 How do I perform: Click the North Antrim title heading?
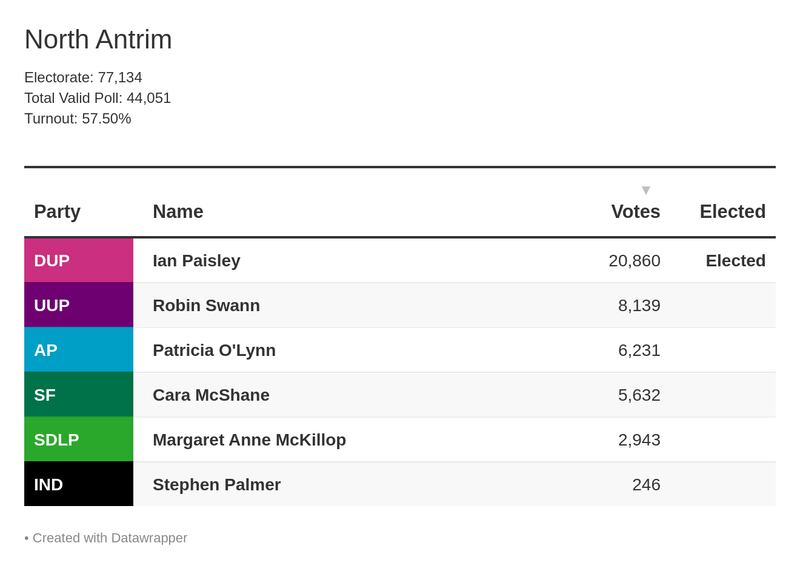tap(98, 39)
